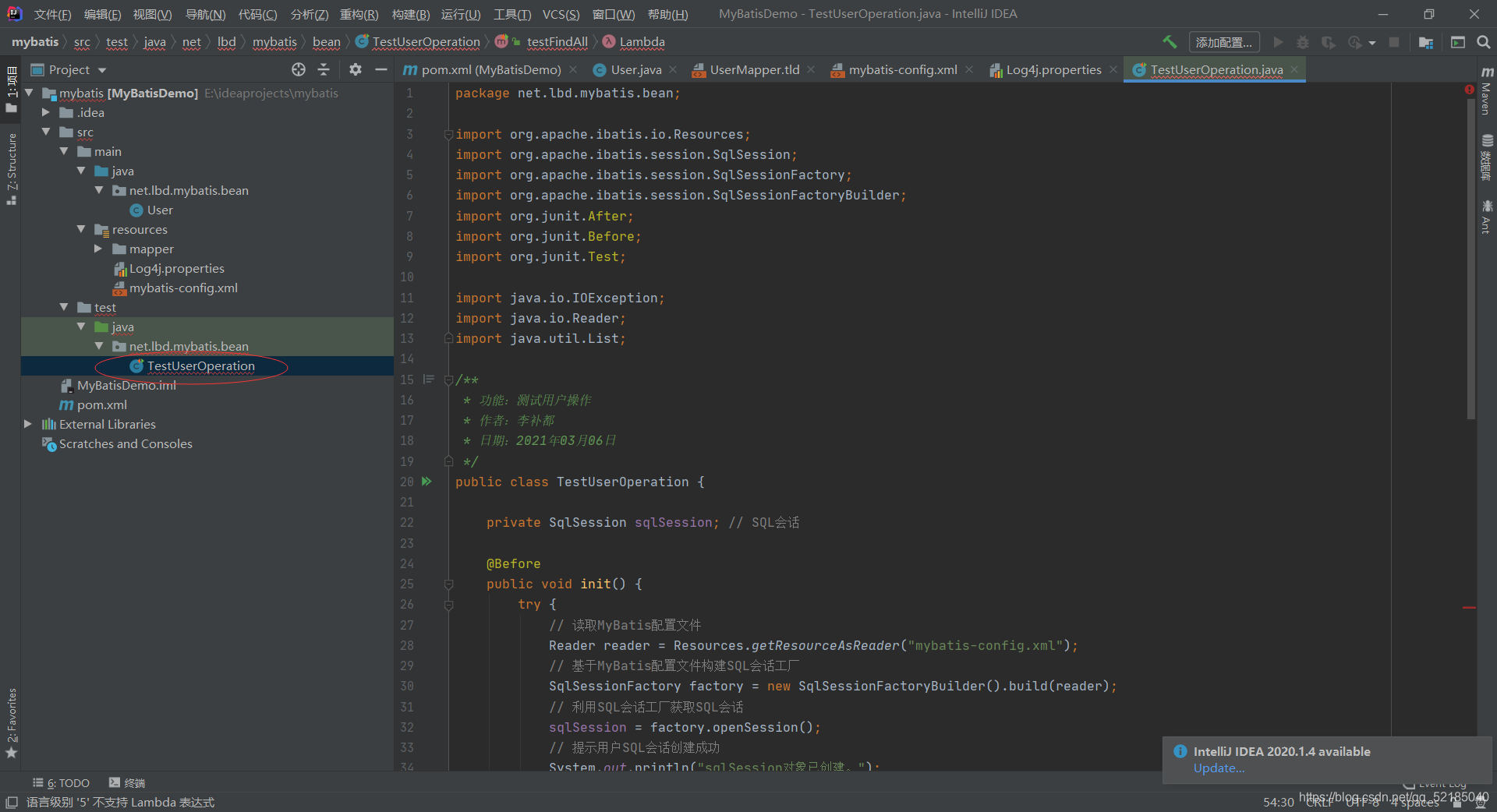Collapse the main folder

click(64, 151)
